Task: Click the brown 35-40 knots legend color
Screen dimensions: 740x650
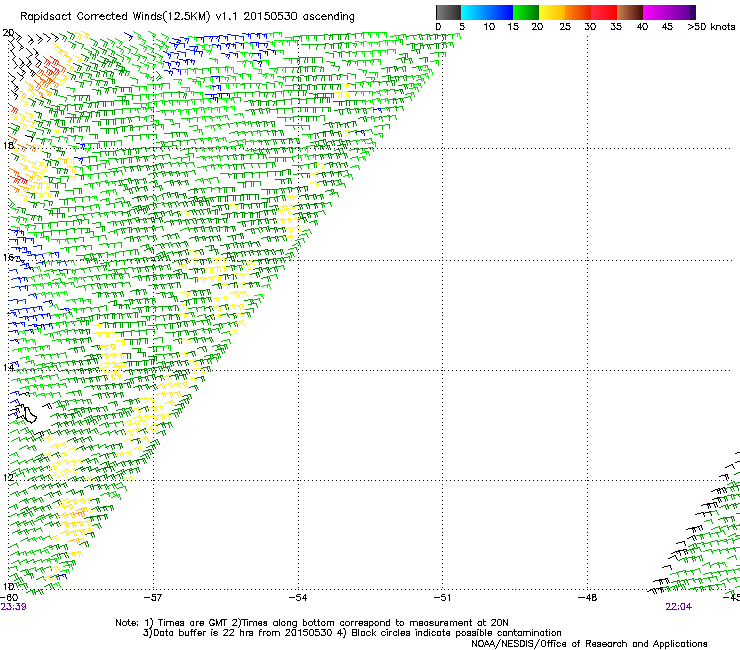Action: coord(630,12)
